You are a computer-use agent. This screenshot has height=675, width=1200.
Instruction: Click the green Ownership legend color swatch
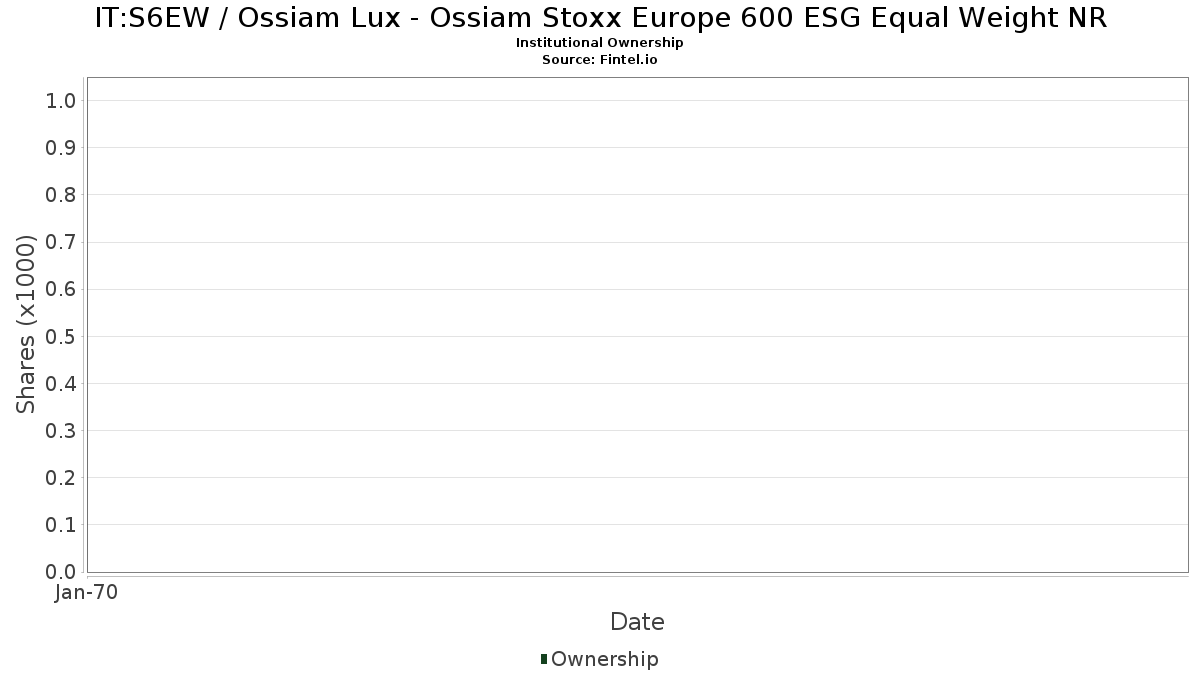(x=544, y=658)
